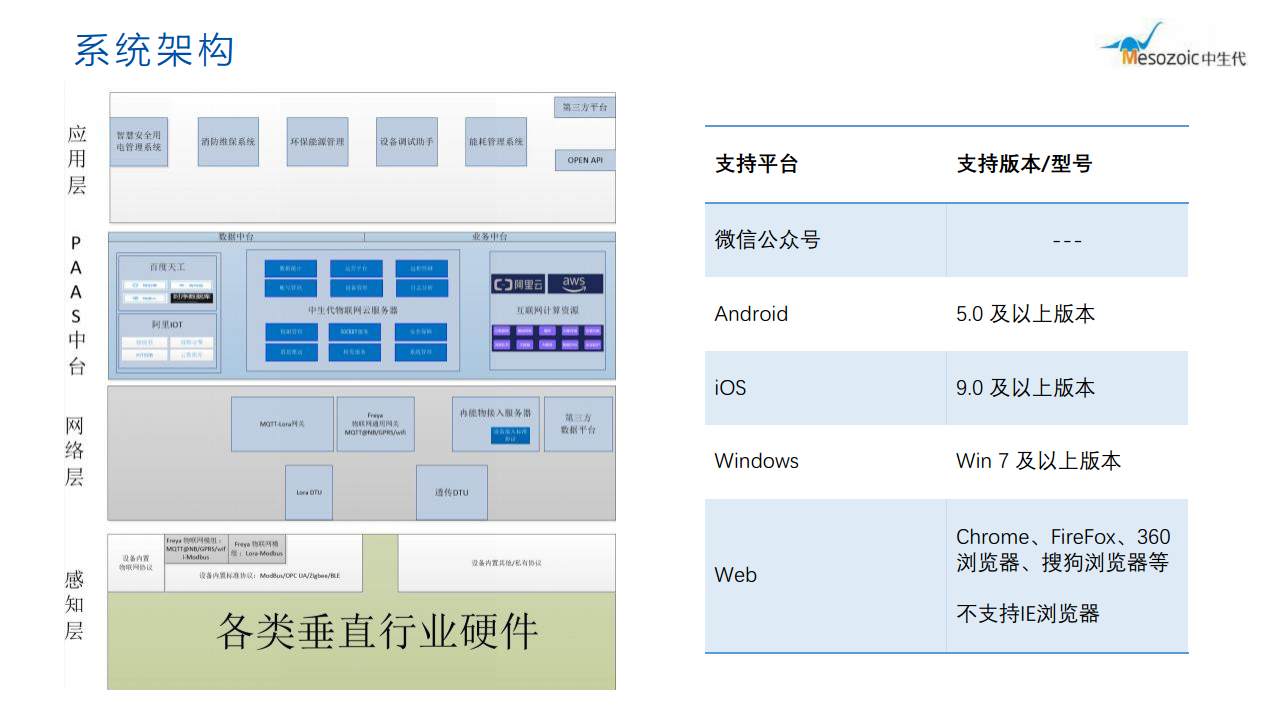Click the 百度天工 label
Viewport: 1280px width, 720px height.
pyautogui.click(x=167, y=267)
